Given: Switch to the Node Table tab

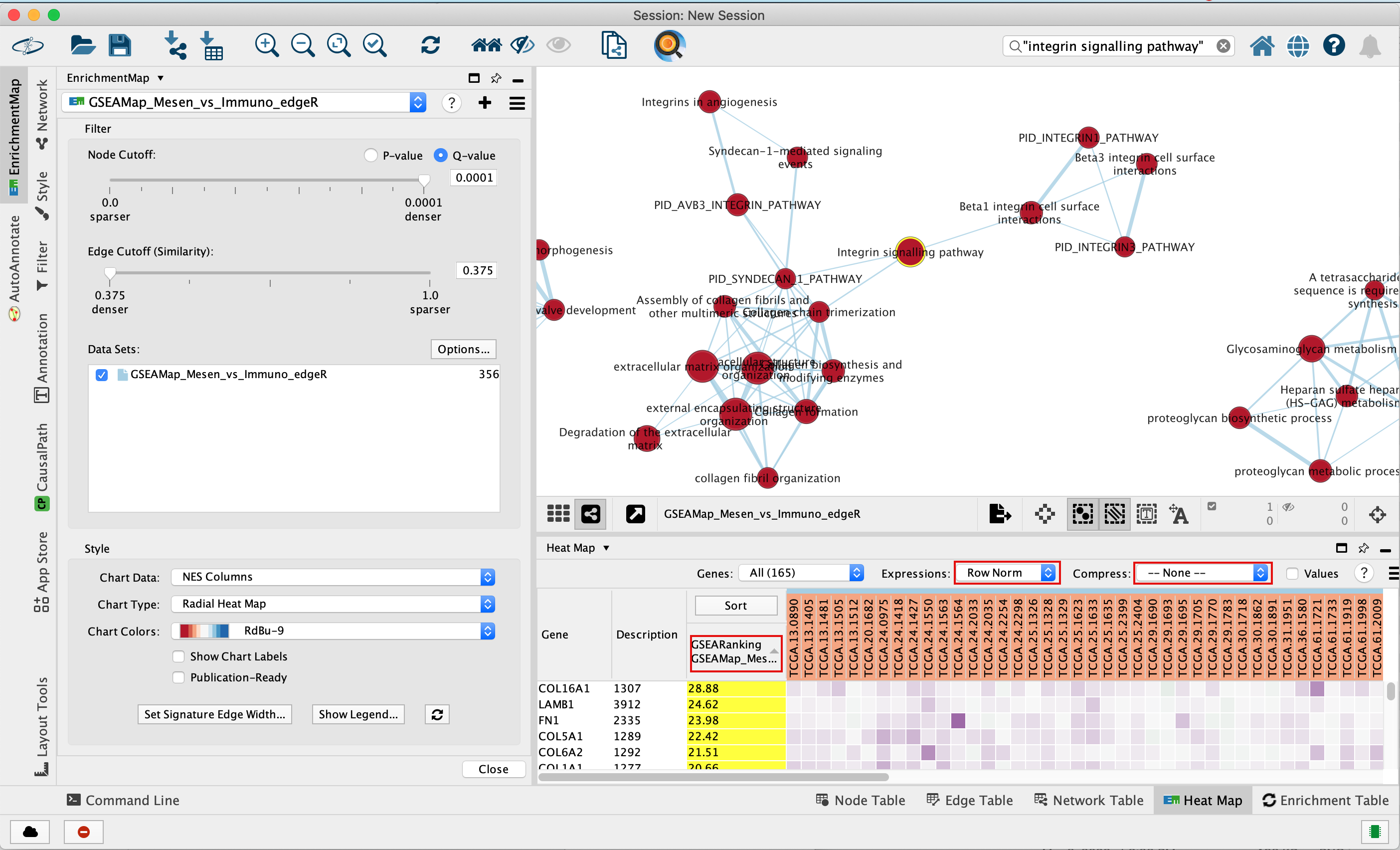Looking at the screenshot, I should click(860, 801).
